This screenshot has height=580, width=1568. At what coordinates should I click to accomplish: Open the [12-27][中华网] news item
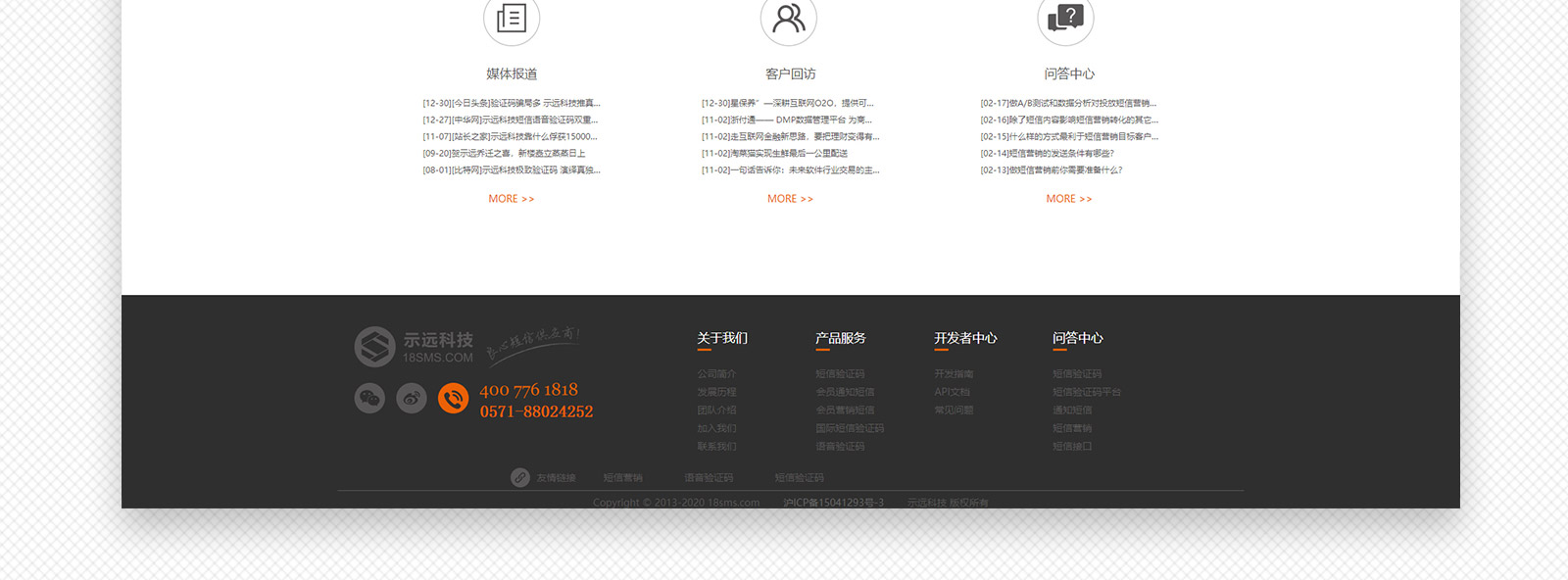coord(511,120)
